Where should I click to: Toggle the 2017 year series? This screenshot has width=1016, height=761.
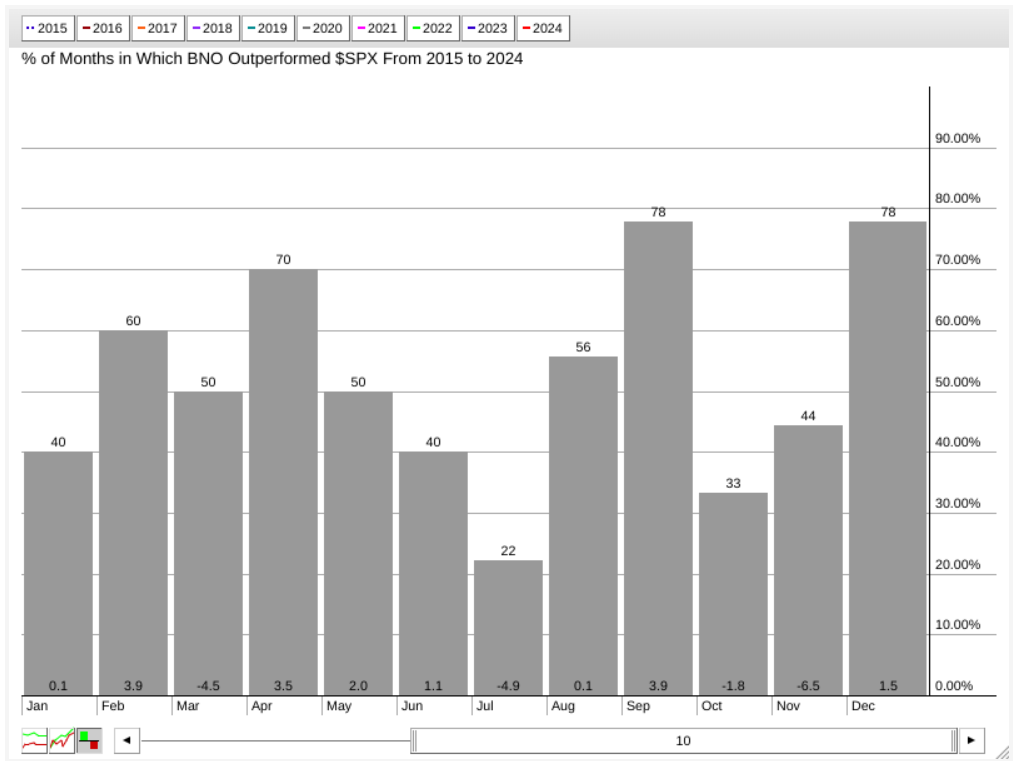coord(157,28)
